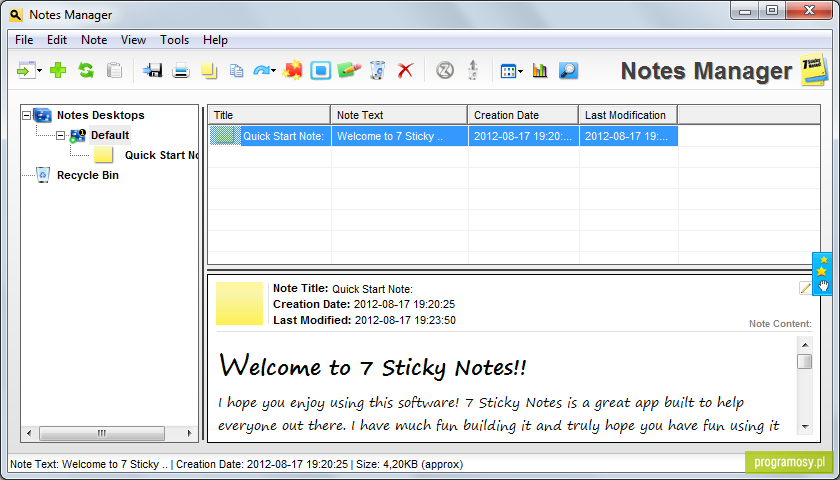Click the tree panel scroll right arrow
The width and height of the screenshot is (840, 480).
click(x=189, y=433)
